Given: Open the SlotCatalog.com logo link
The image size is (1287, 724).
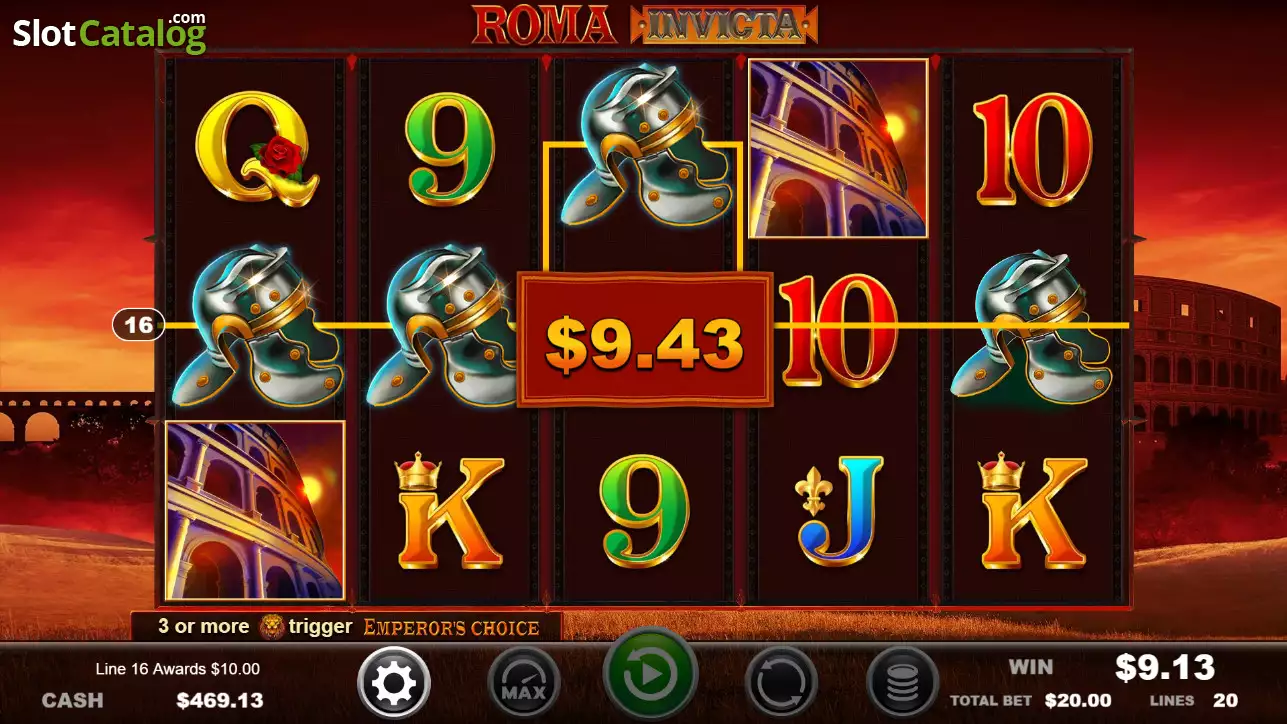Looking at the screenshot, I should [x=109, y=32].
